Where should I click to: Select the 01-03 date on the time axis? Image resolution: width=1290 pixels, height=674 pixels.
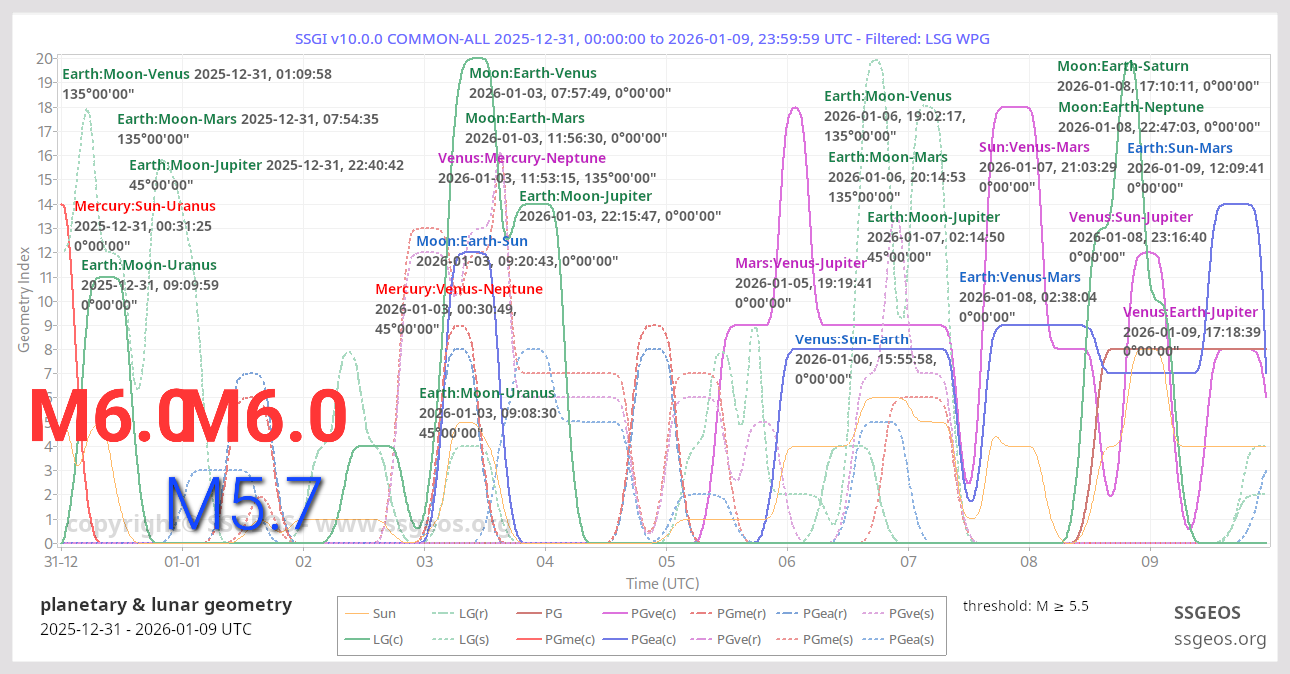click(x=425, y=562)
